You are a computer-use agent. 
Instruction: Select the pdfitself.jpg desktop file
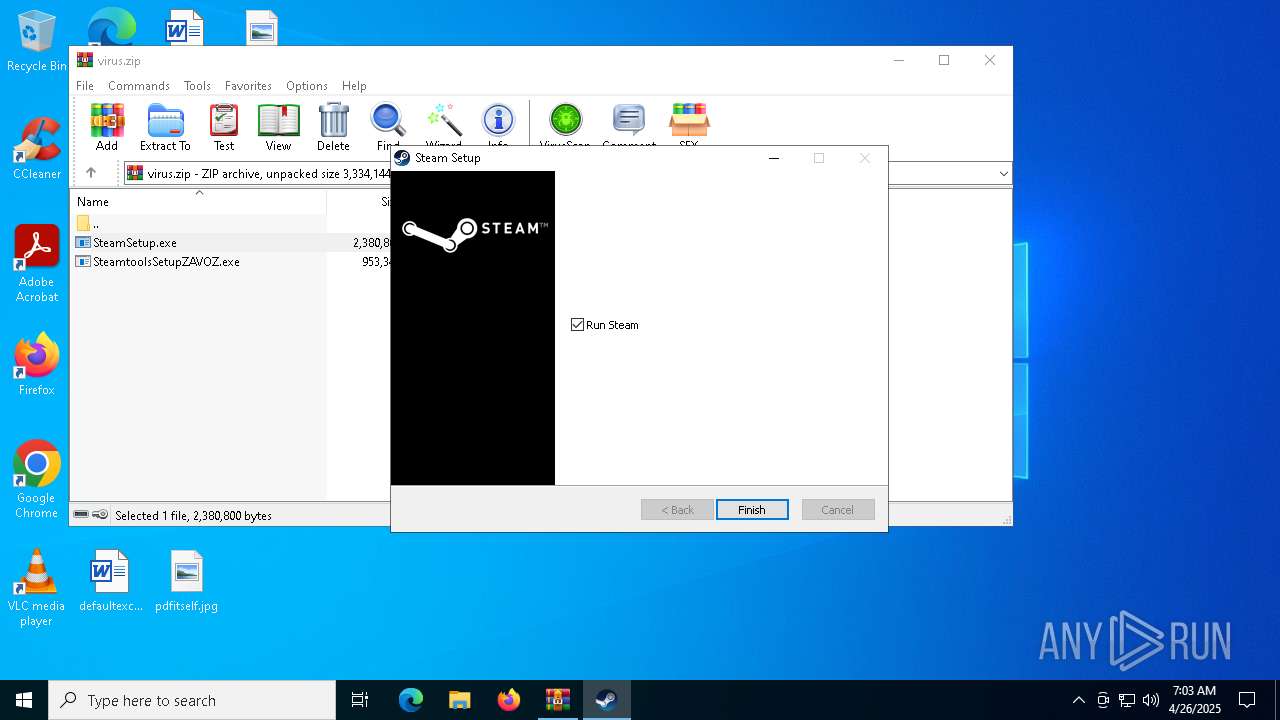186,581
